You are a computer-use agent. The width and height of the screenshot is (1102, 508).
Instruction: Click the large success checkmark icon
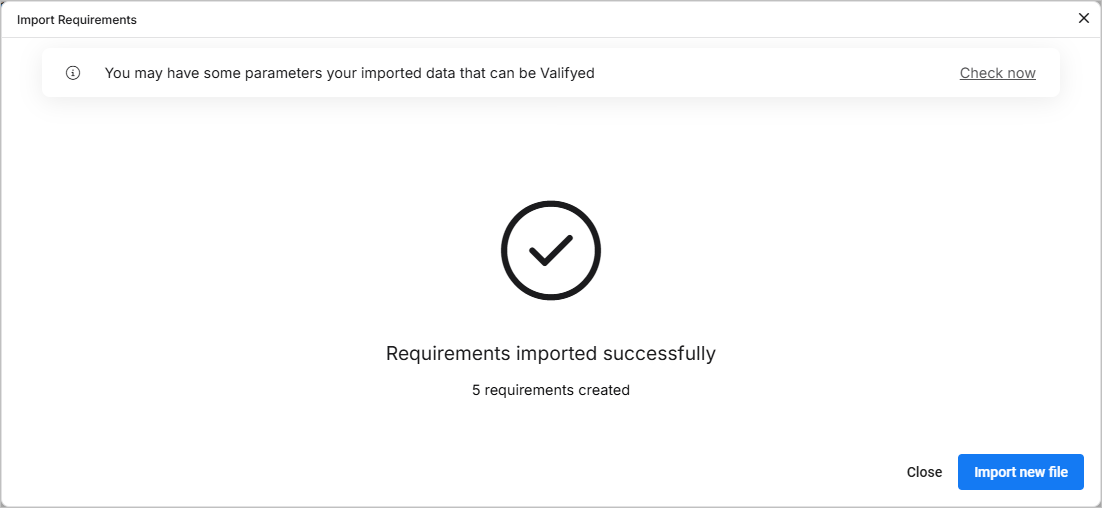(551, 251)
